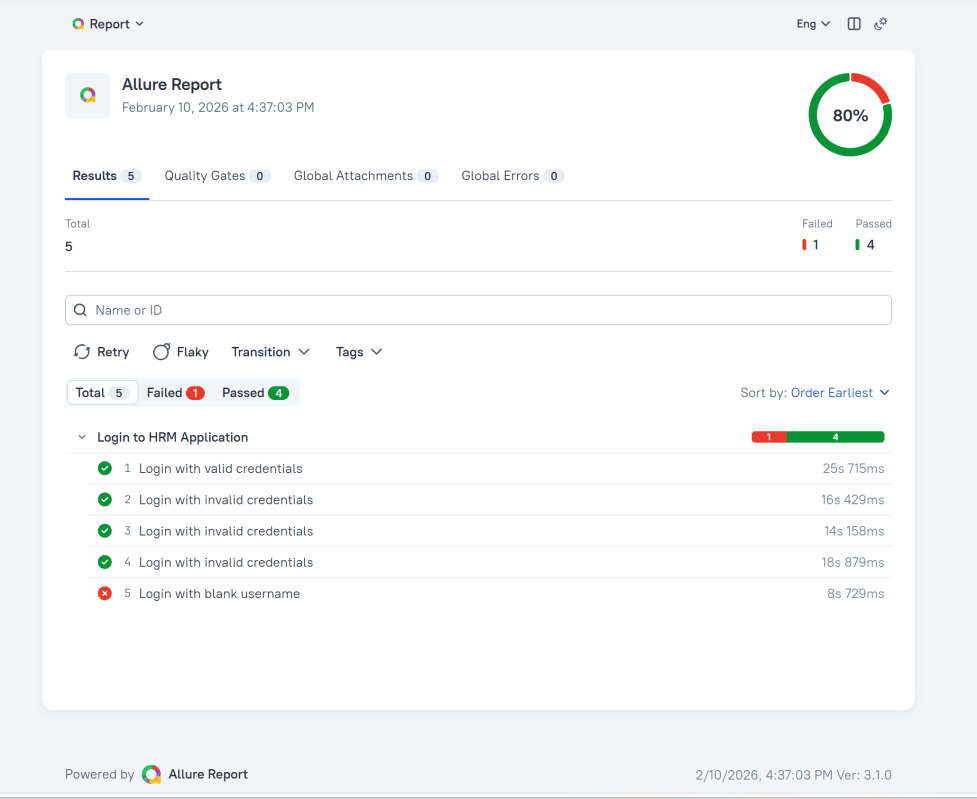Collapse the Login to HRM Application suite
The image size is (977, 799).
point(82,437)
